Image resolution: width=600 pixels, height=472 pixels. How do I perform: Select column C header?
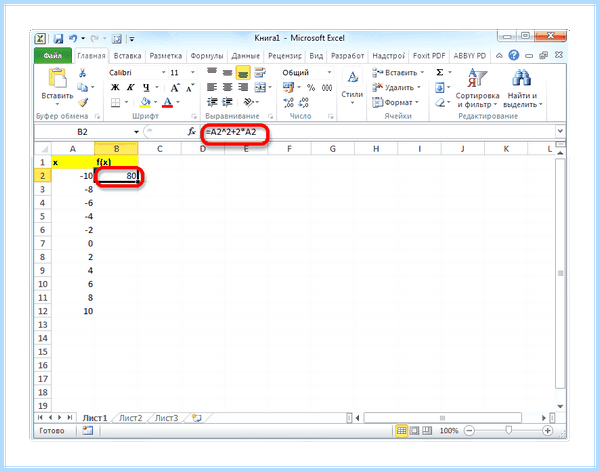coord(160,149)
